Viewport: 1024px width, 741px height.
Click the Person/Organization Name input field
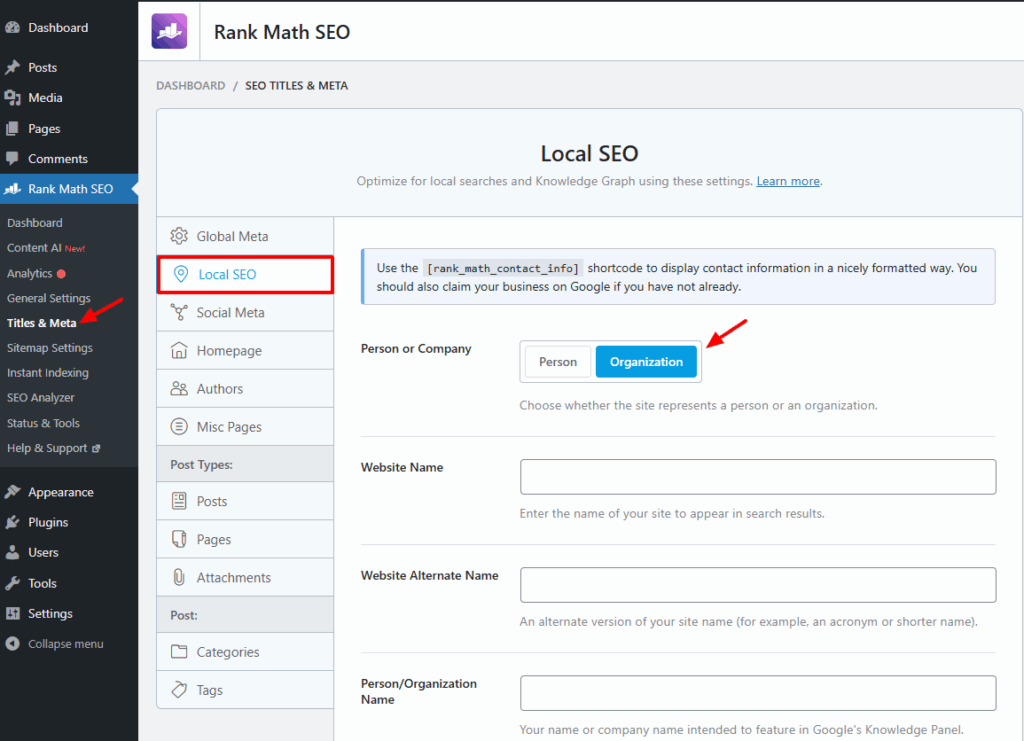click(x=758, y=693)
